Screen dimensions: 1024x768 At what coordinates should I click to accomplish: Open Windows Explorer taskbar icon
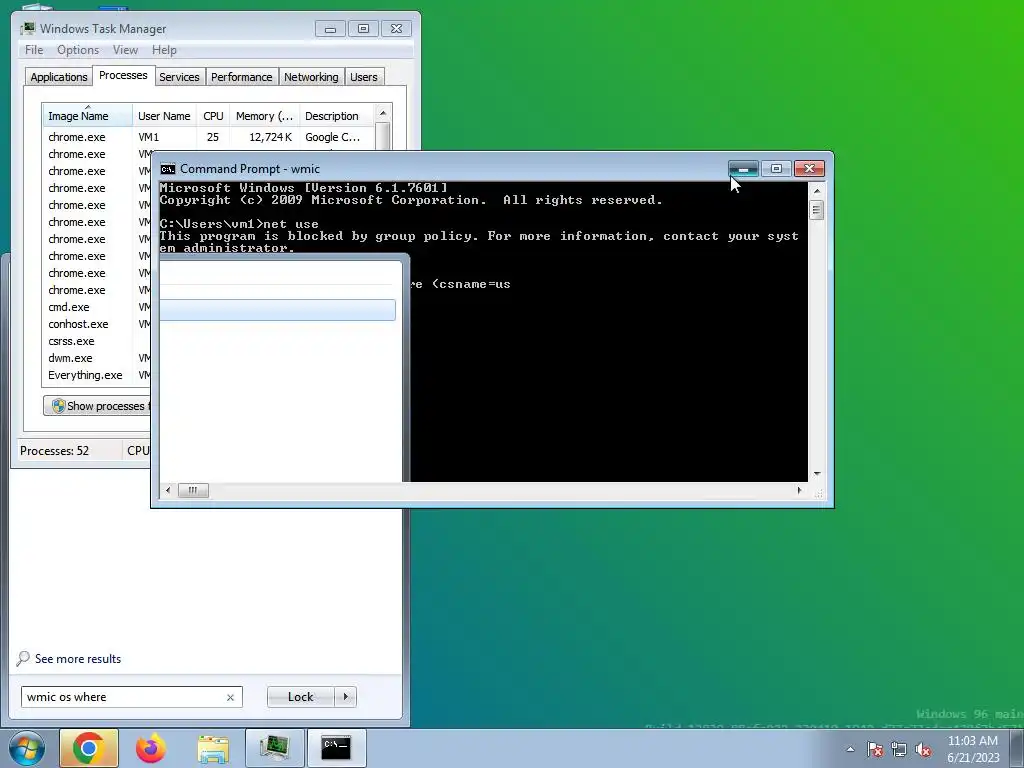213,748
